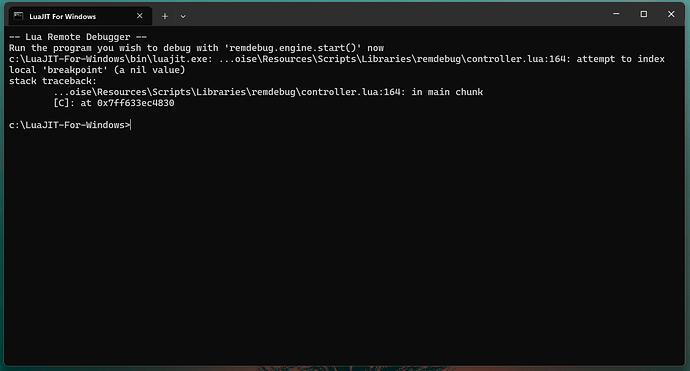Click the '-- Lua Remote Debugger --' header line
This screenshot has width=690, height=371.
point(78,37)
